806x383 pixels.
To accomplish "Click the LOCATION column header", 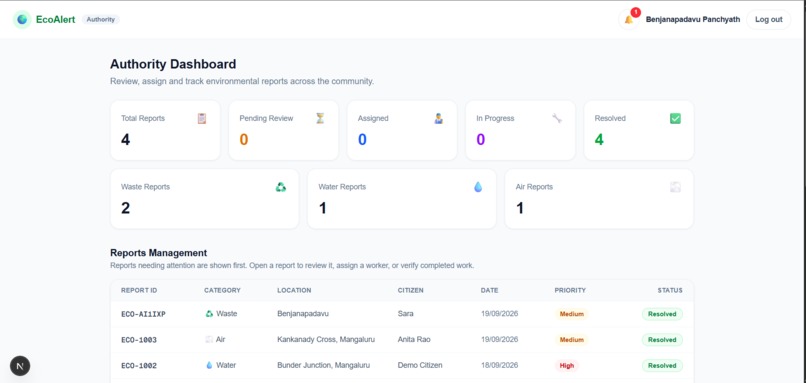I will (294, 290).
